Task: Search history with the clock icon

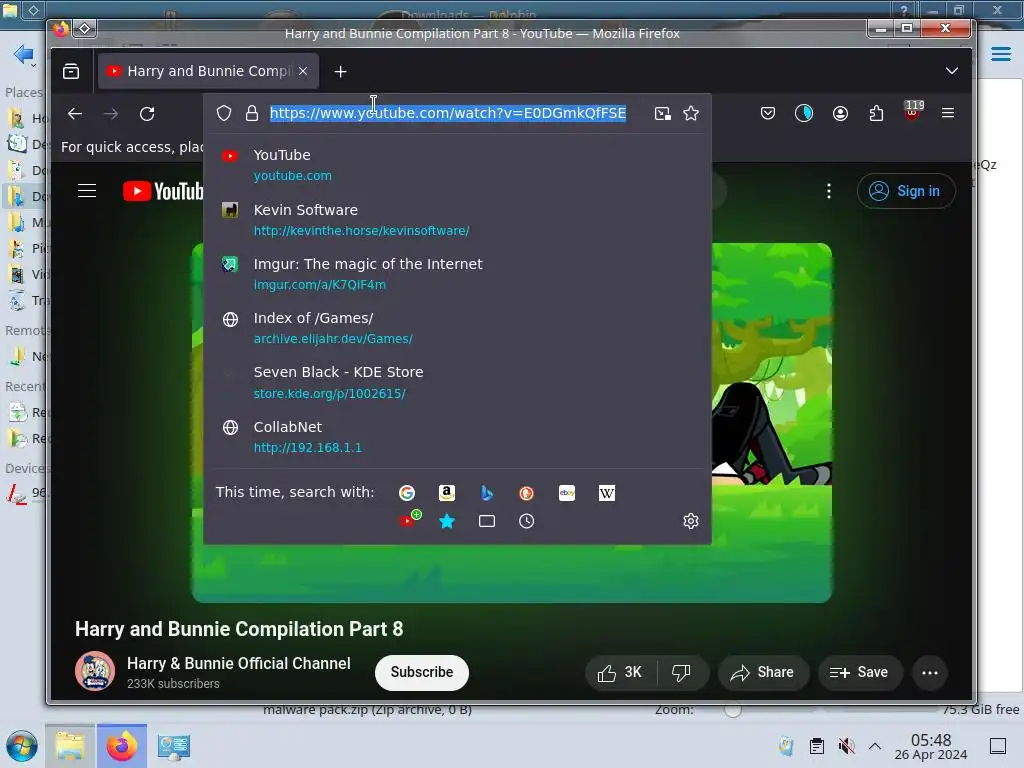Action: 526,521
